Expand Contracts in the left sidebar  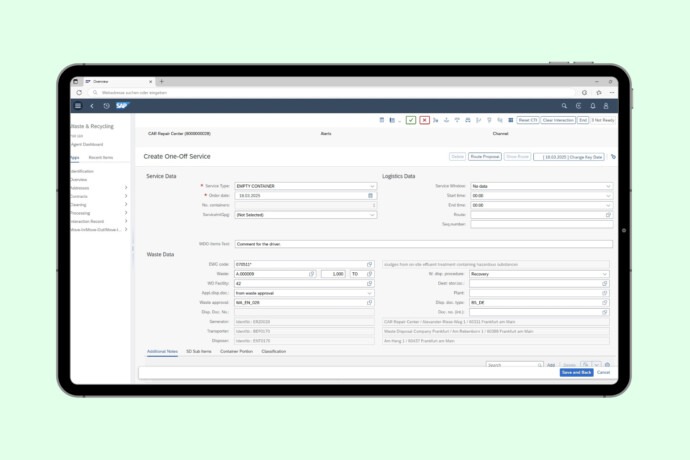(125, 196)
